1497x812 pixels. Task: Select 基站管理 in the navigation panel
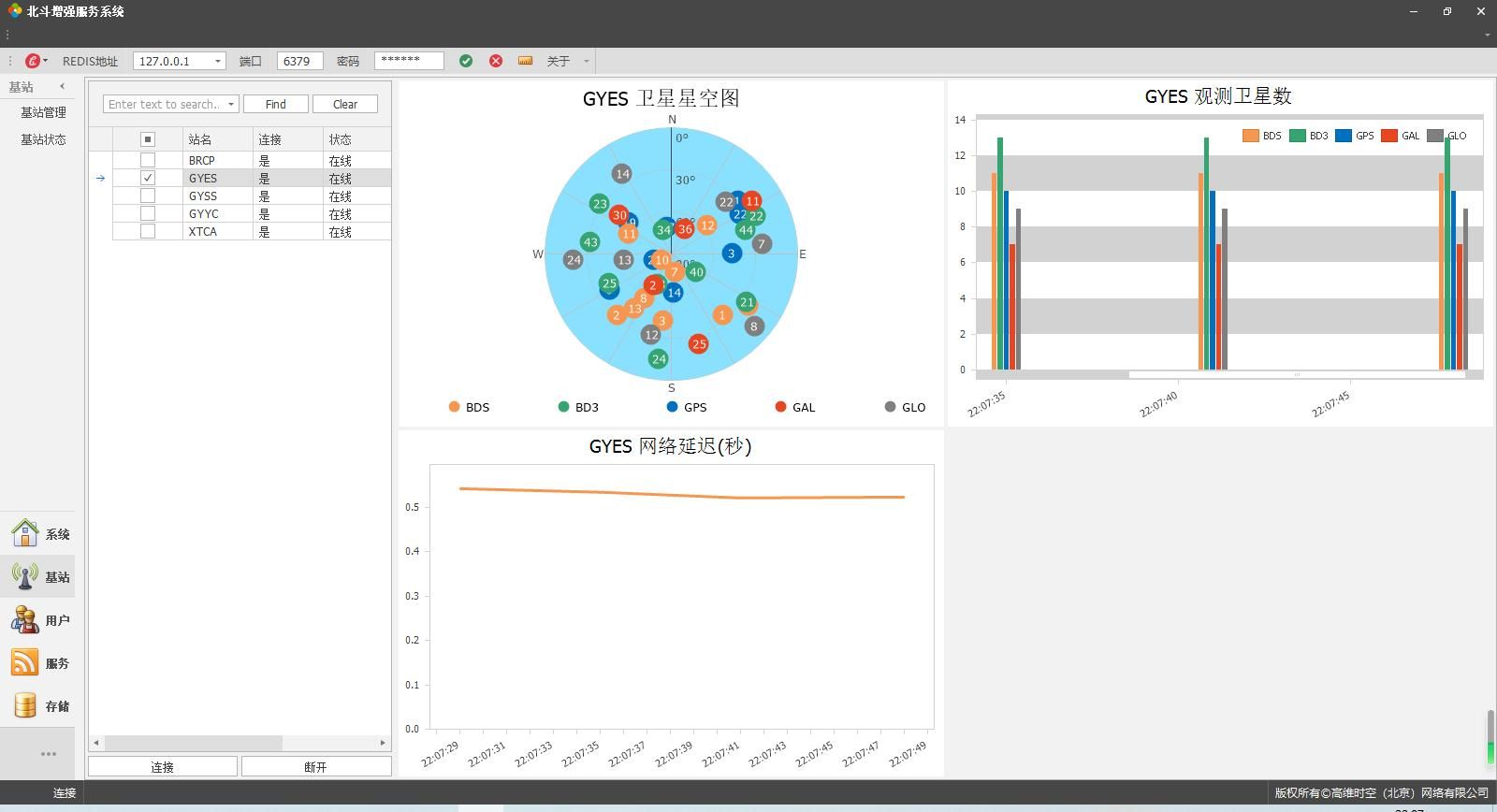(43, 112)
